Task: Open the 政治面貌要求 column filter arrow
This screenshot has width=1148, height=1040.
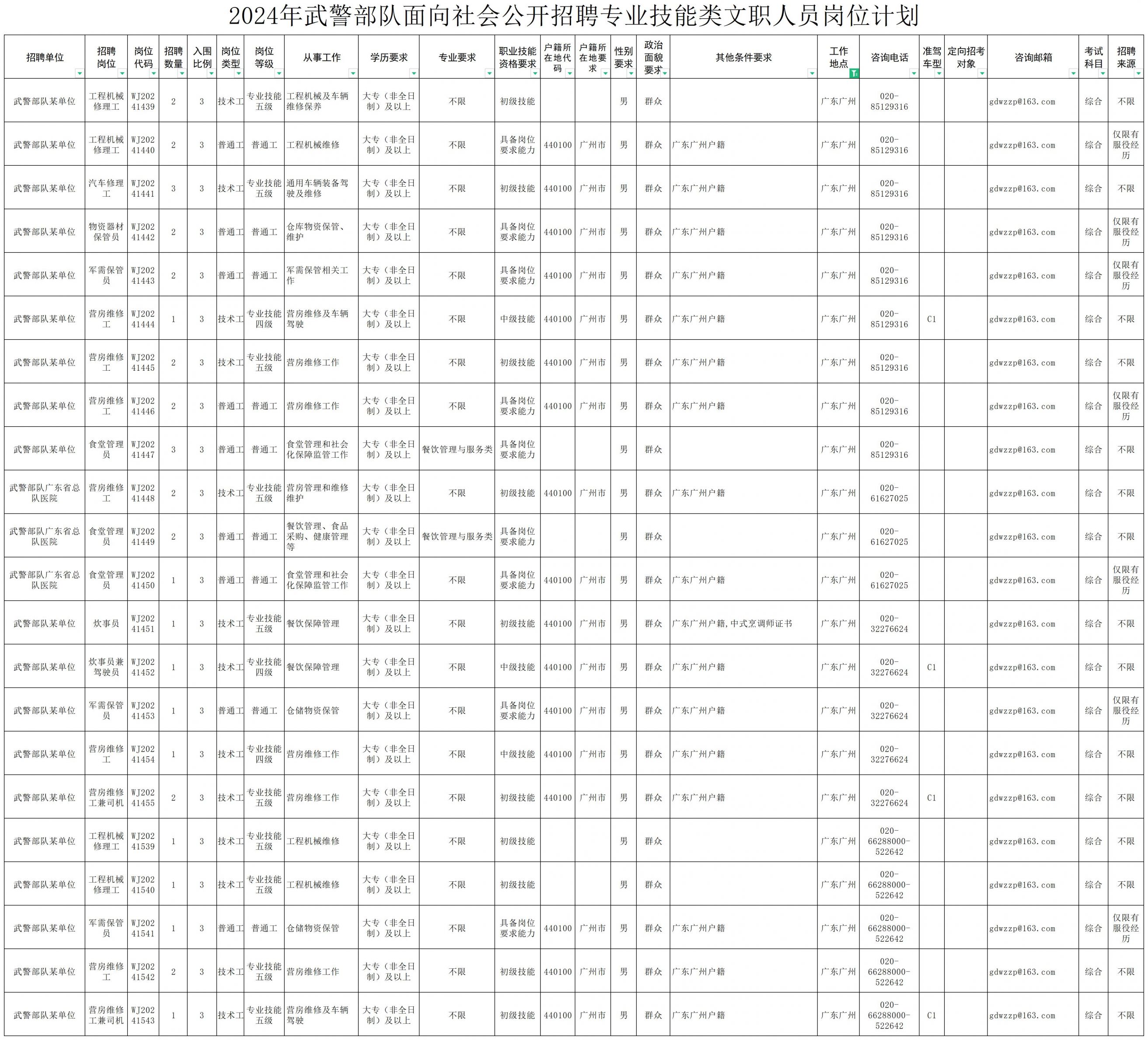Action: 665,73
